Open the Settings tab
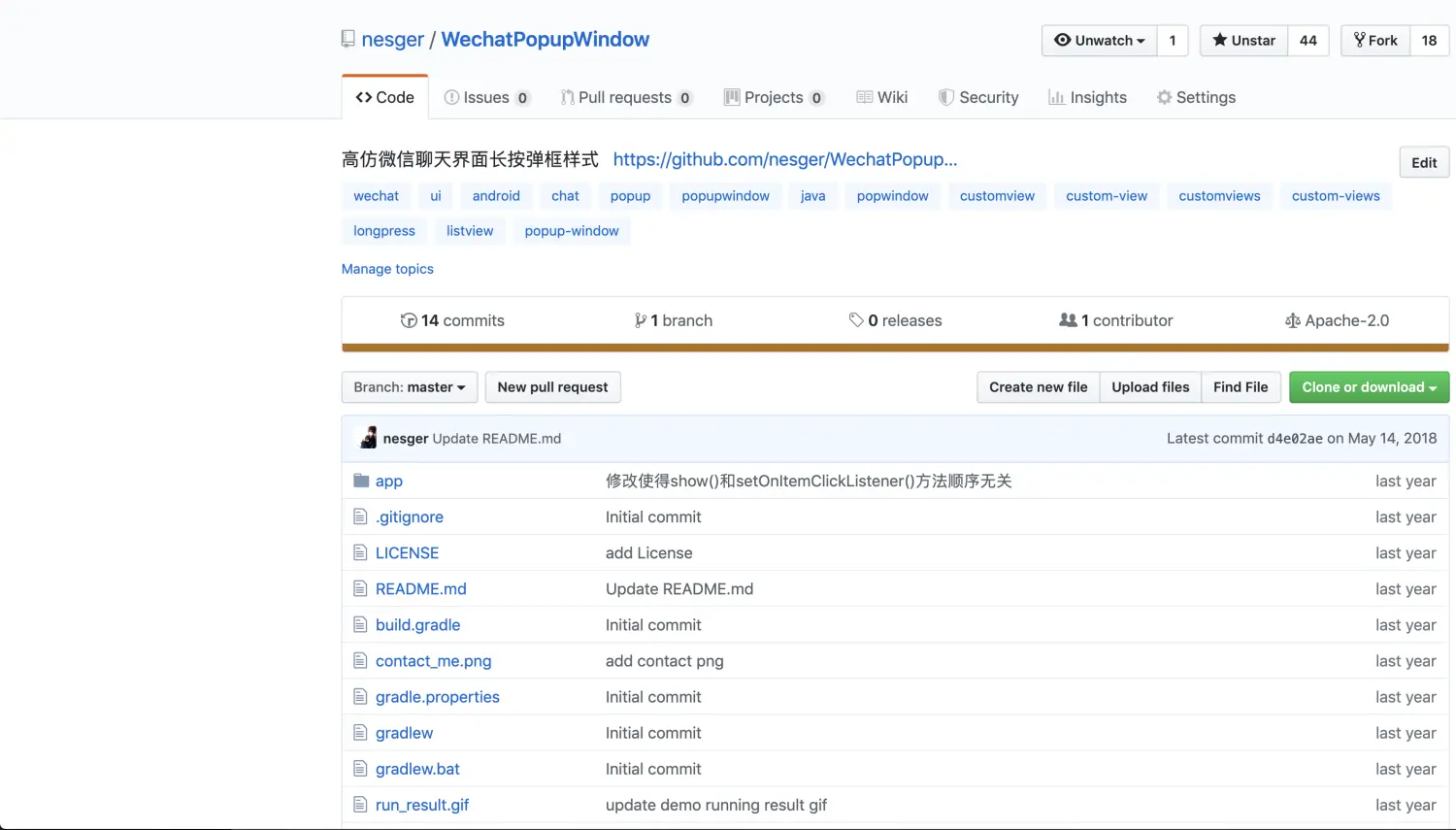The image size is (1456, 830). (x=1196, y=97)
